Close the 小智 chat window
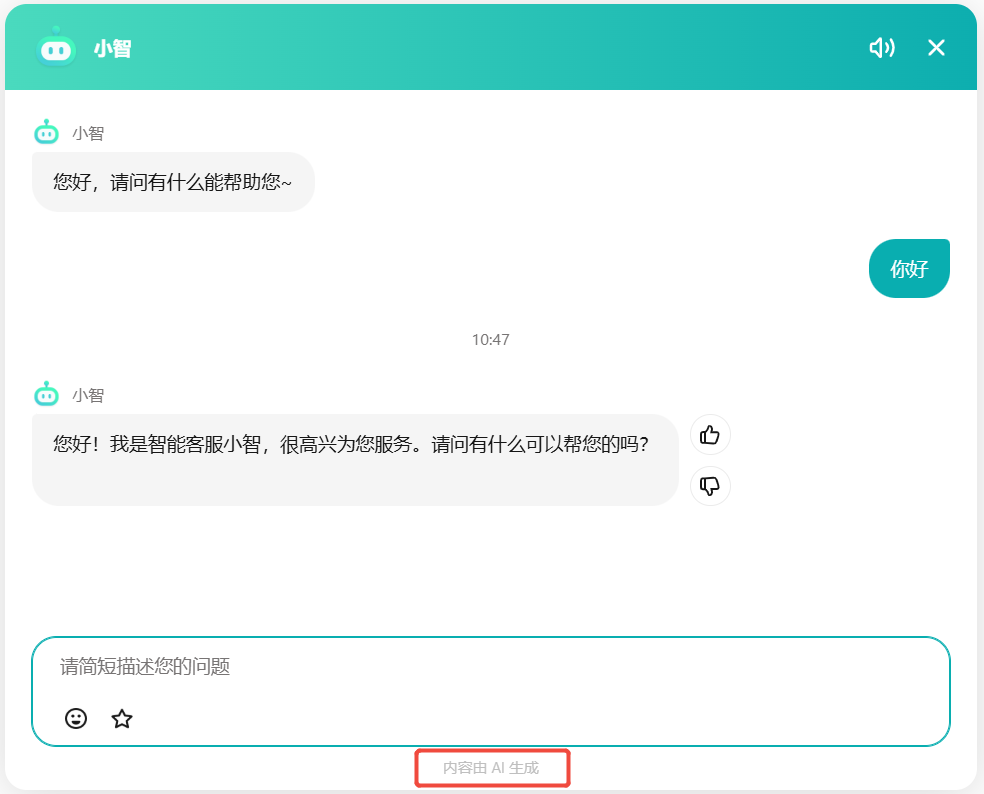 point(936,47)
